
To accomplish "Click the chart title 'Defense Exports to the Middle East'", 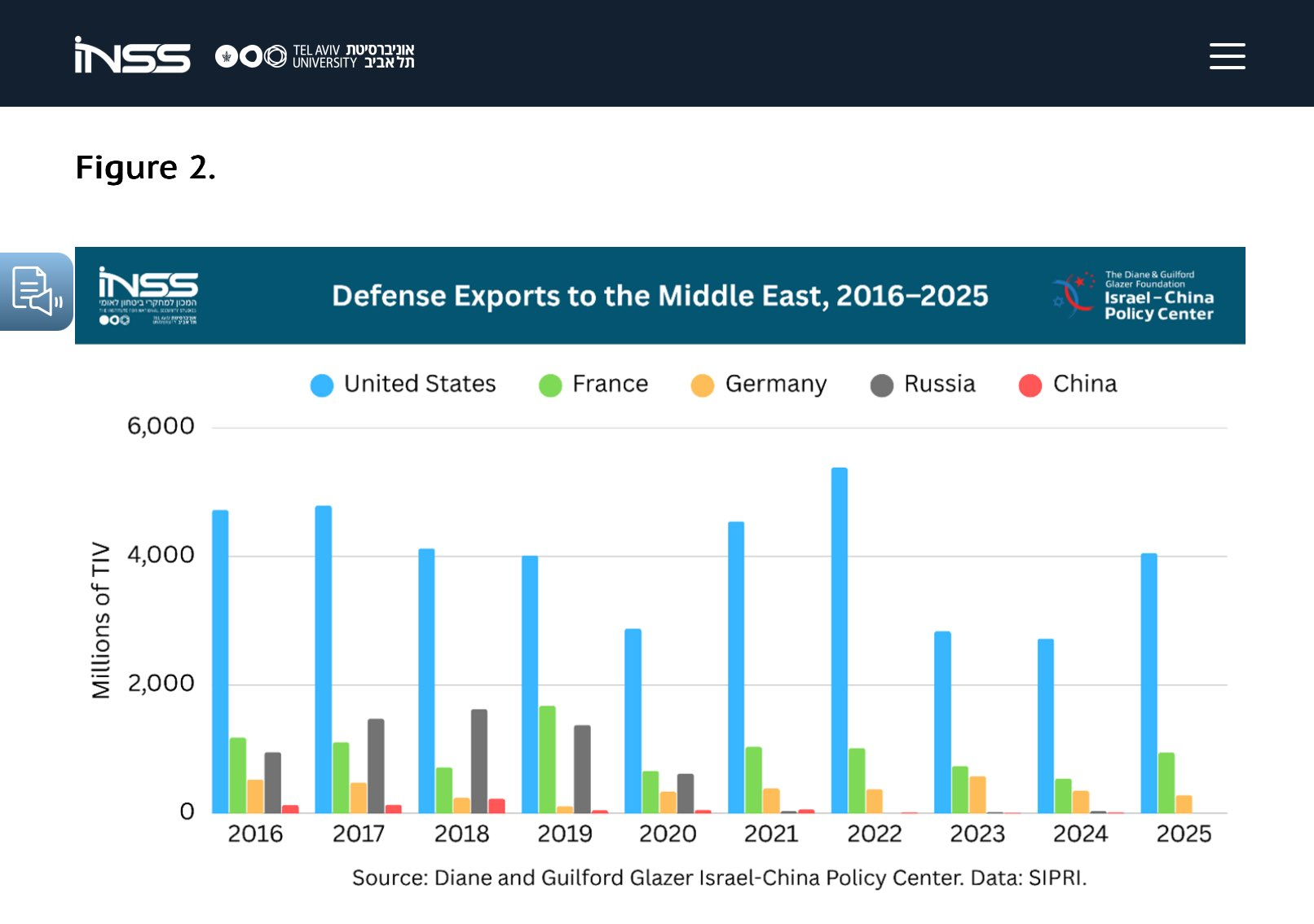I will click(x=659, y=296).
